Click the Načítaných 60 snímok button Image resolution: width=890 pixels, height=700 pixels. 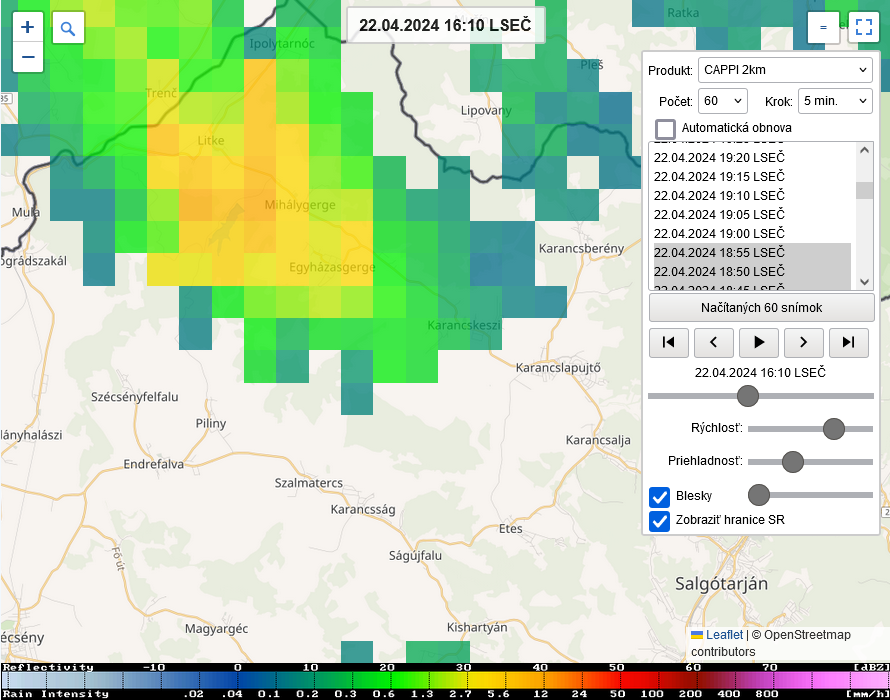coord(762,307)
